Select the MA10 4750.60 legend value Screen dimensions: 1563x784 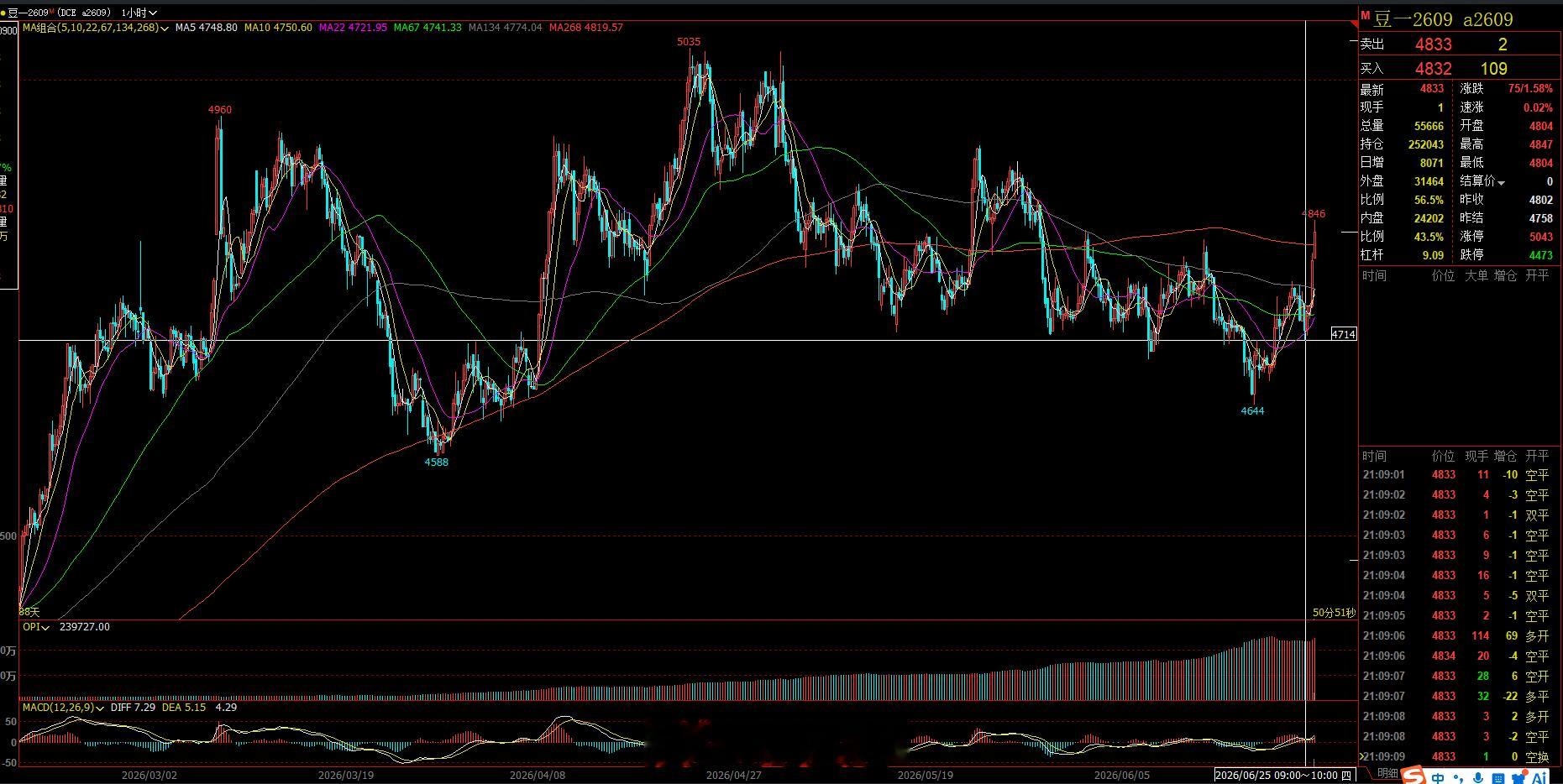(278, 28)
